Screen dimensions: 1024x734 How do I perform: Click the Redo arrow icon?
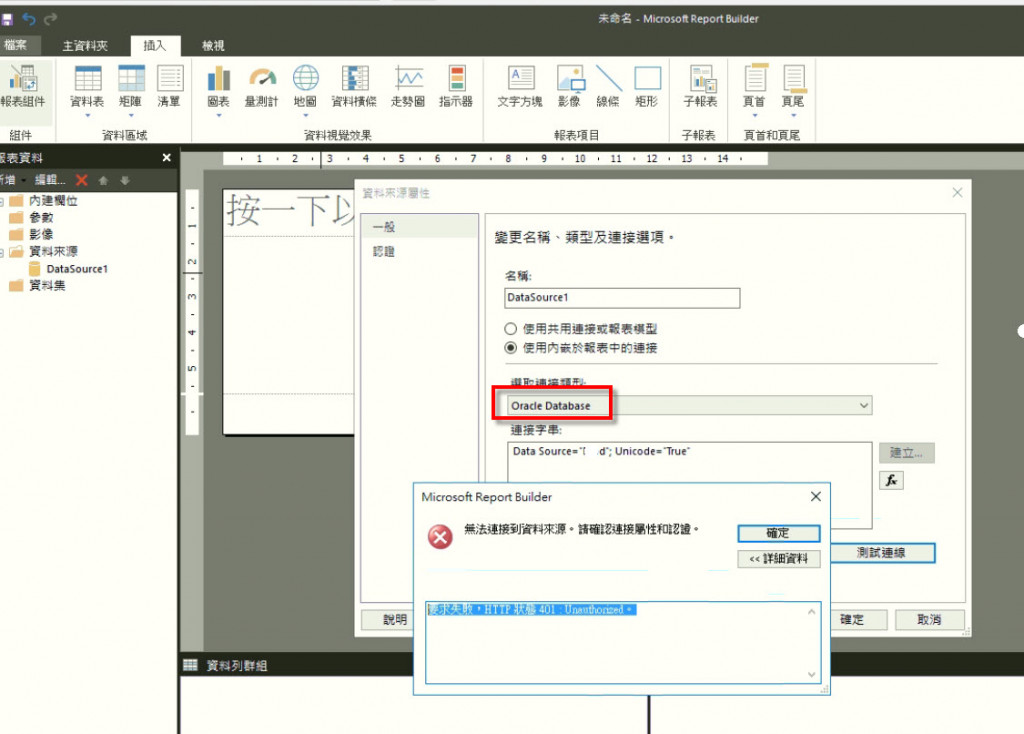51,19
